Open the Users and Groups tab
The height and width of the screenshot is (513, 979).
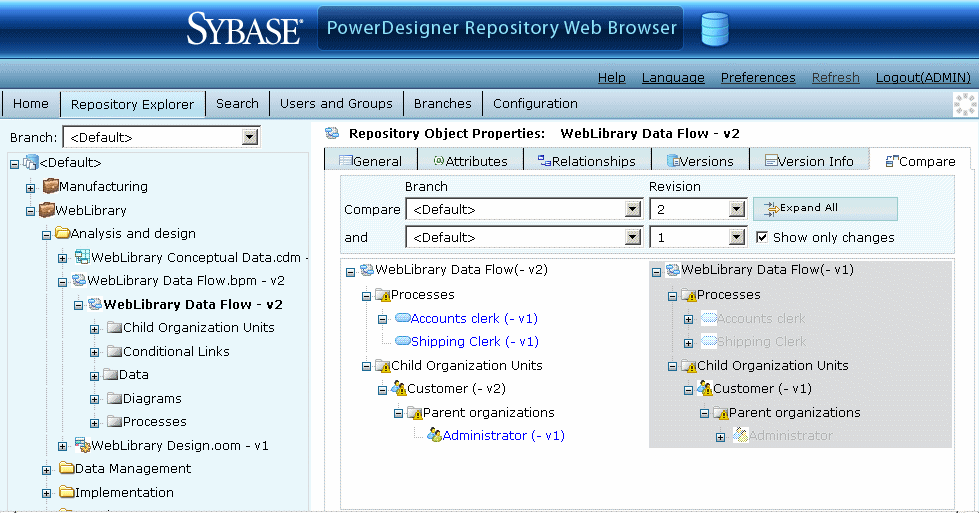point(335,103)
